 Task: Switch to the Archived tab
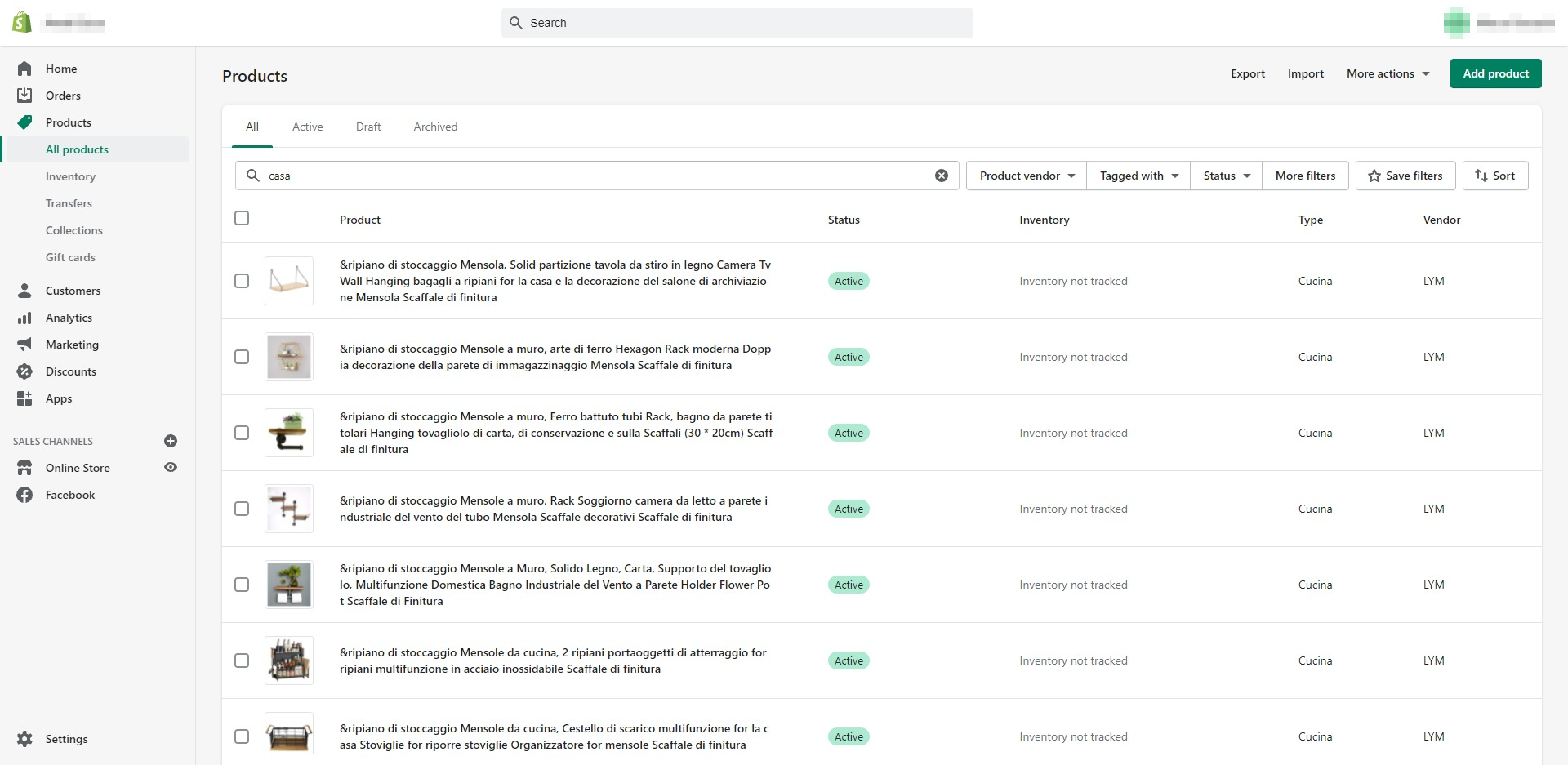point(435,127)
